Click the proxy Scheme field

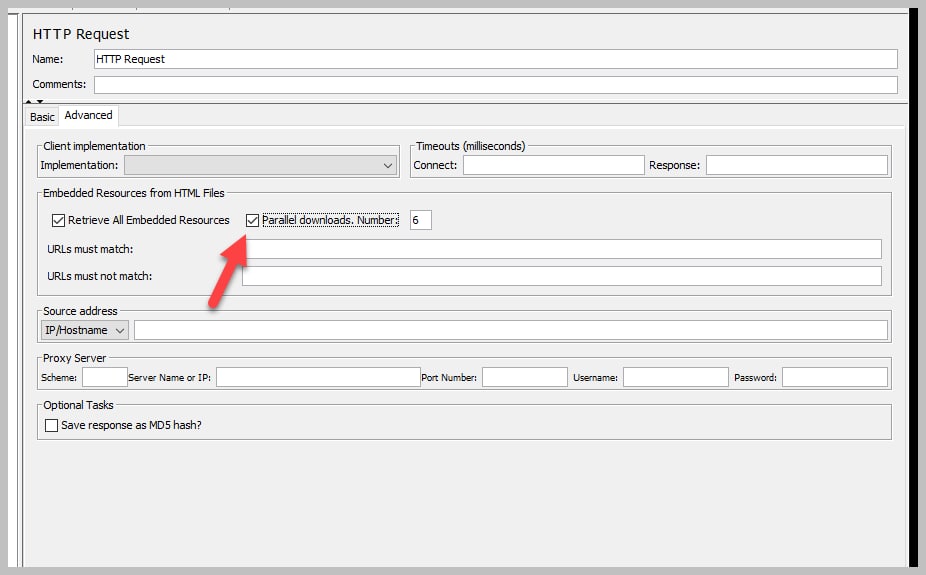coord(105,377)
